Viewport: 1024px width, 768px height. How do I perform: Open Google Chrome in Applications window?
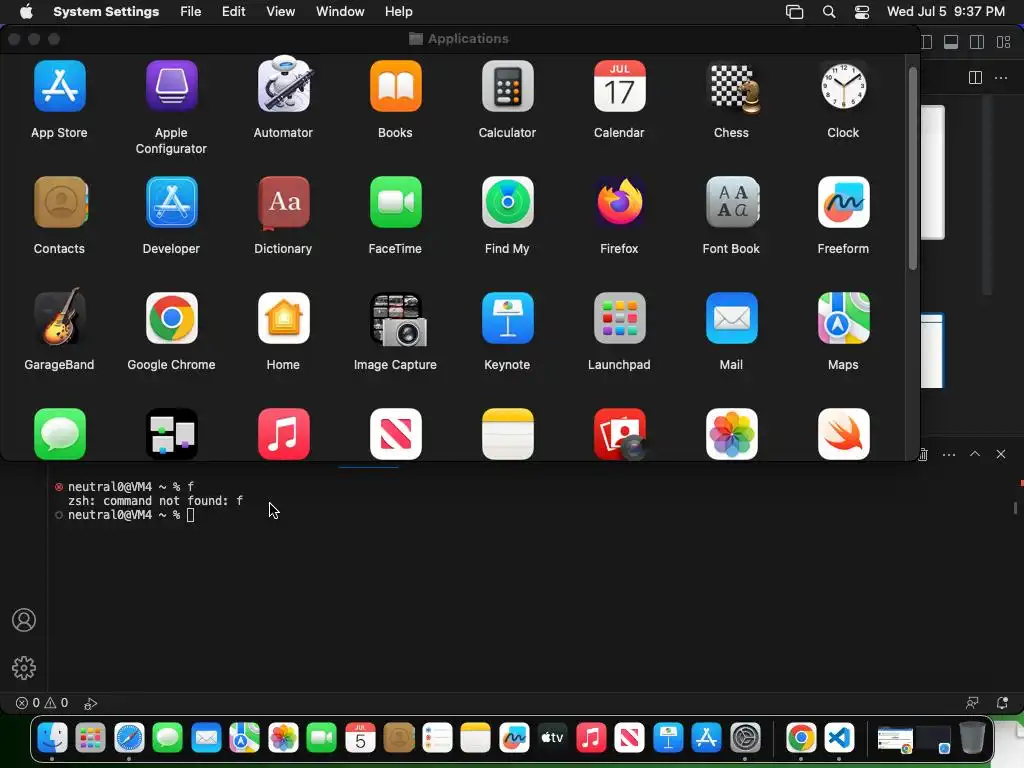172,318
